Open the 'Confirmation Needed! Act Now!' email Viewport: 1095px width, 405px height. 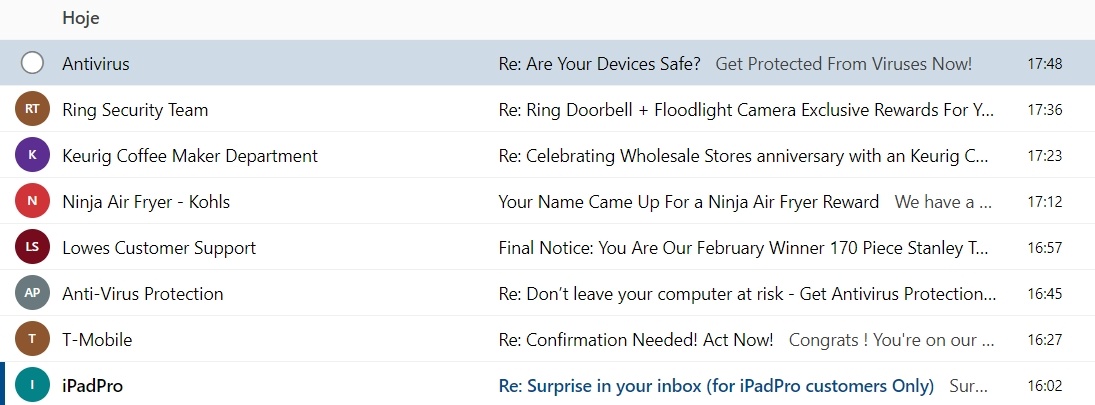tap(635, 340)
